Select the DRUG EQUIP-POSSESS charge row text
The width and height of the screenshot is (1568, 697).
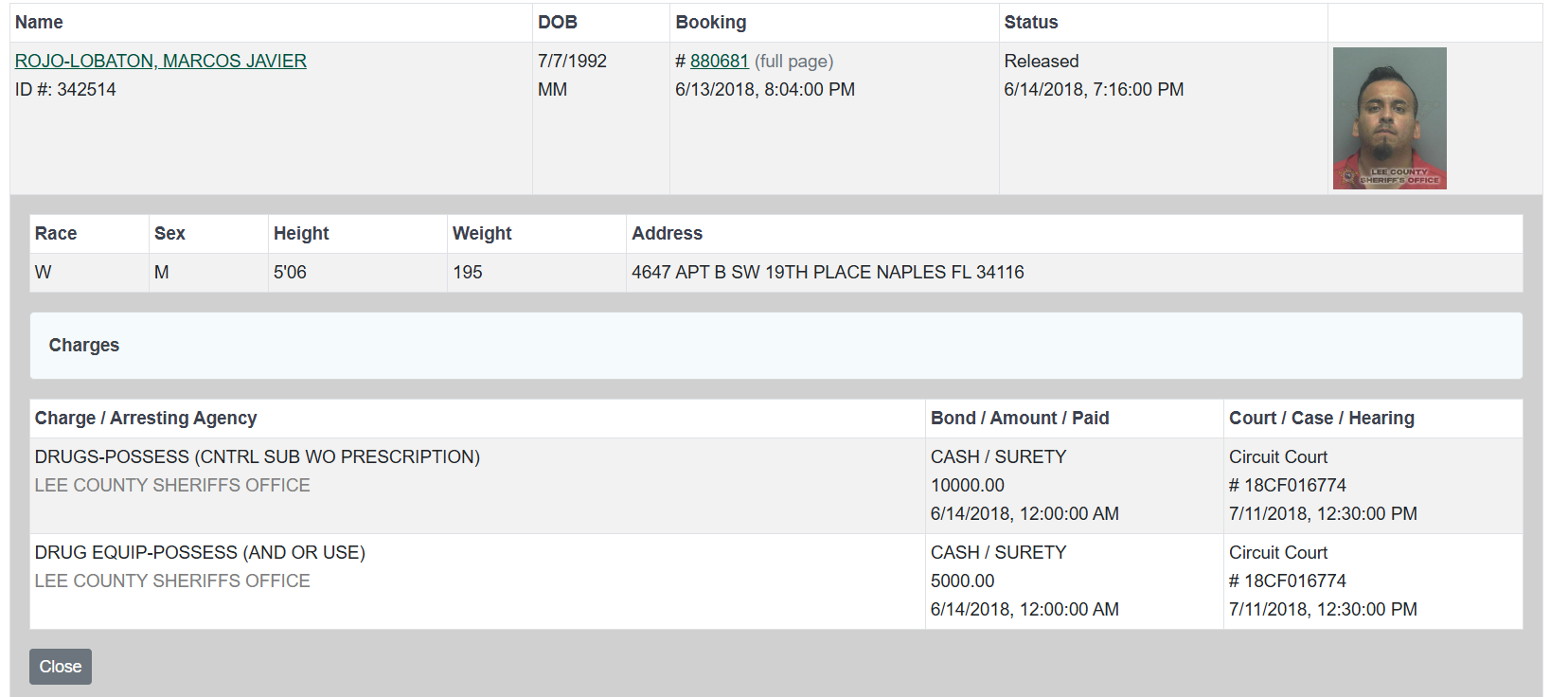coord(200,552)
